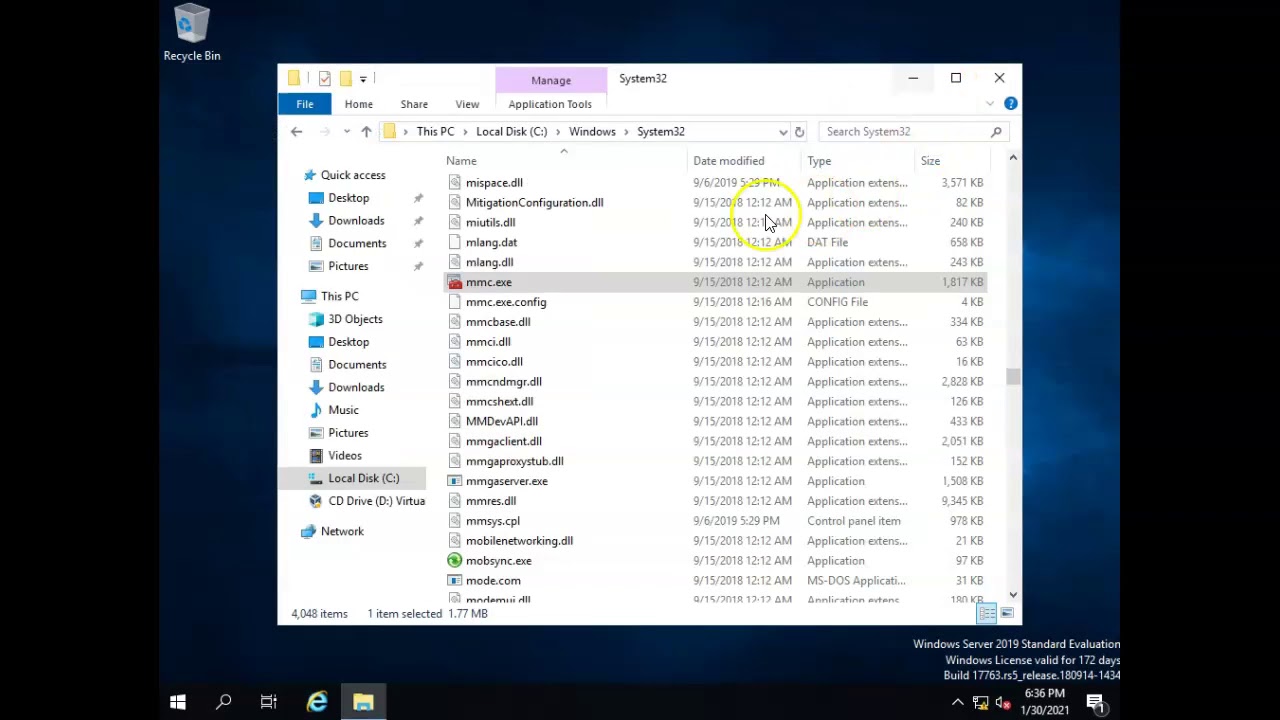The width and height of the screenshot is (1280, 720).
Task: Select This PC in navigation pane
Action: 339,296
